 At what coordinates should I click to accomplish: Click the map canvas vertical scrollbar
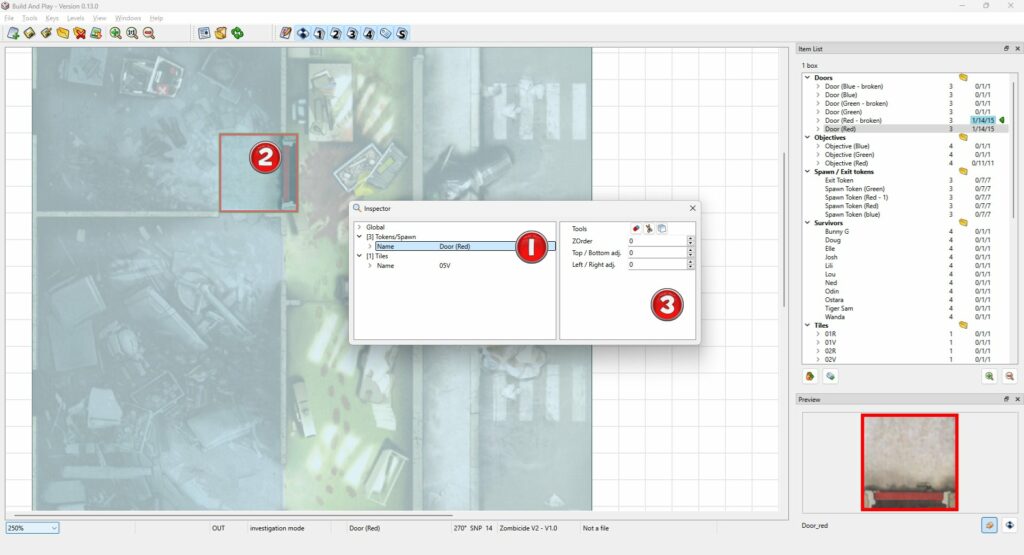784,229
